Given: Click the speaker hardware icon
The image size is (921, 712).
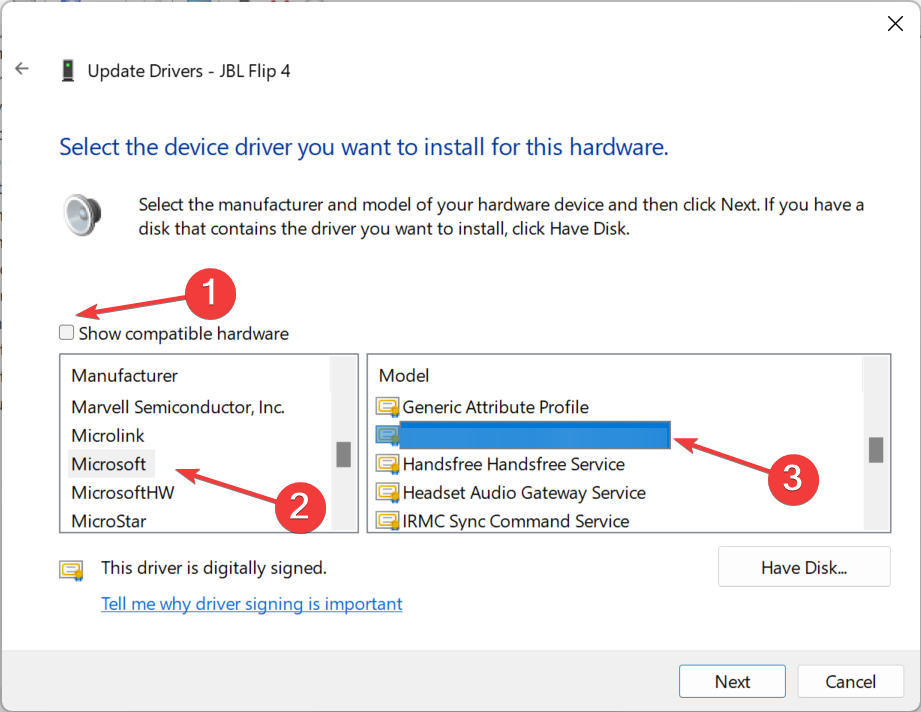Looking at the screenshot, I should tap(83, 216).
